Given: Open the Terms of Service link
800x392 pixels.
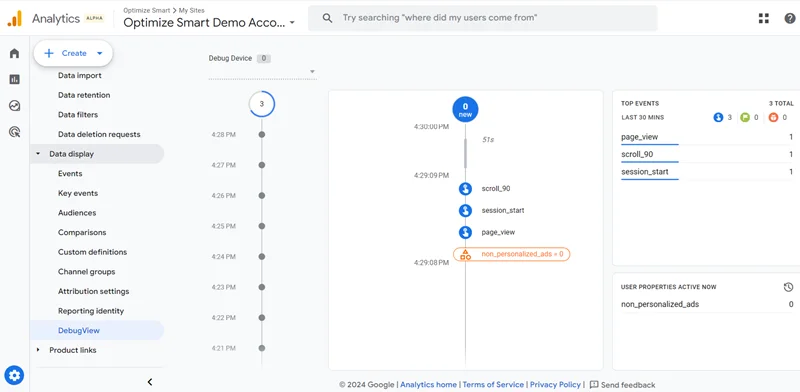Looking at the screenshot, I should pyautogui.click(x=493, y=385).
